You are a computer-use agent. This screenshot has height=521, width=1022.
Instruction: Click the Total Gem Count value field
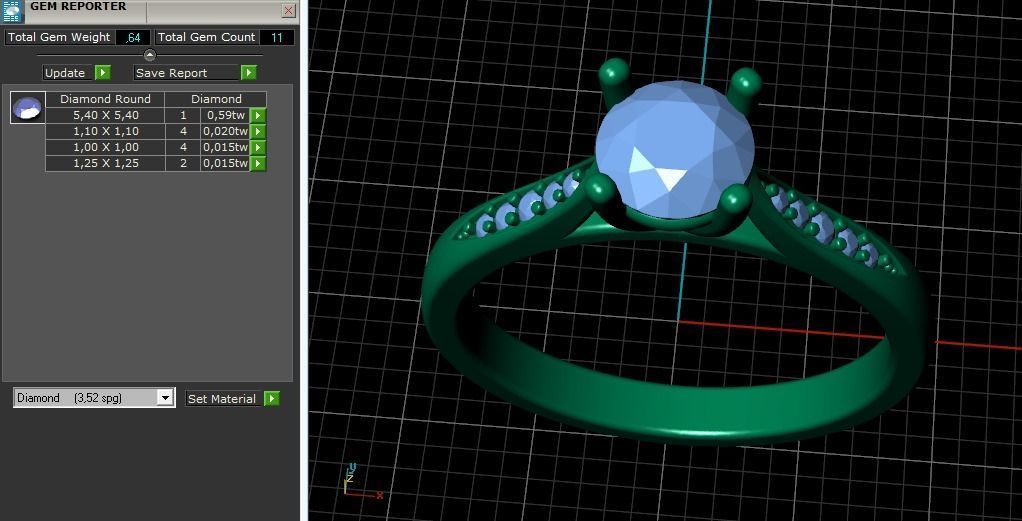(x=277, y=37)
